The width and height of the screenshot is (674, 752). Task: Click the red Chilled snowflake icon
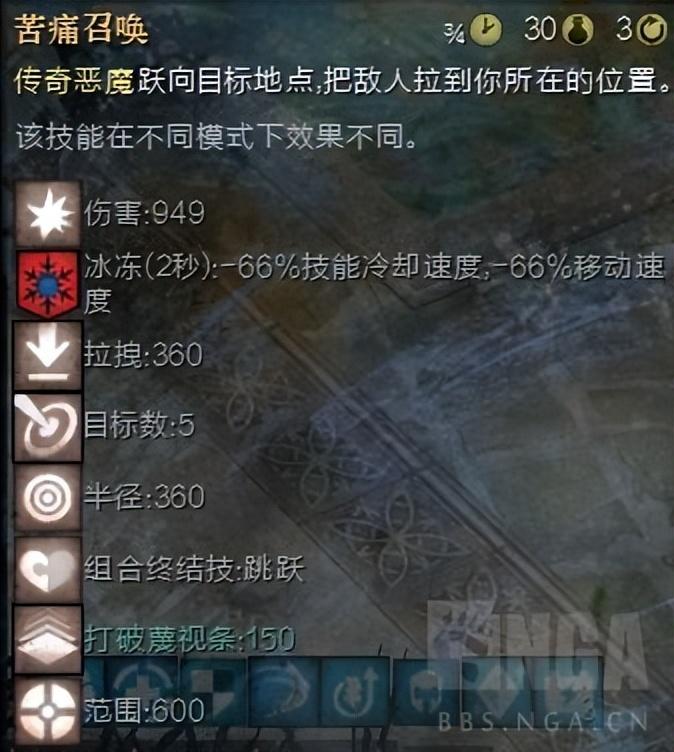pyautogui.click(x=47, y=284)
